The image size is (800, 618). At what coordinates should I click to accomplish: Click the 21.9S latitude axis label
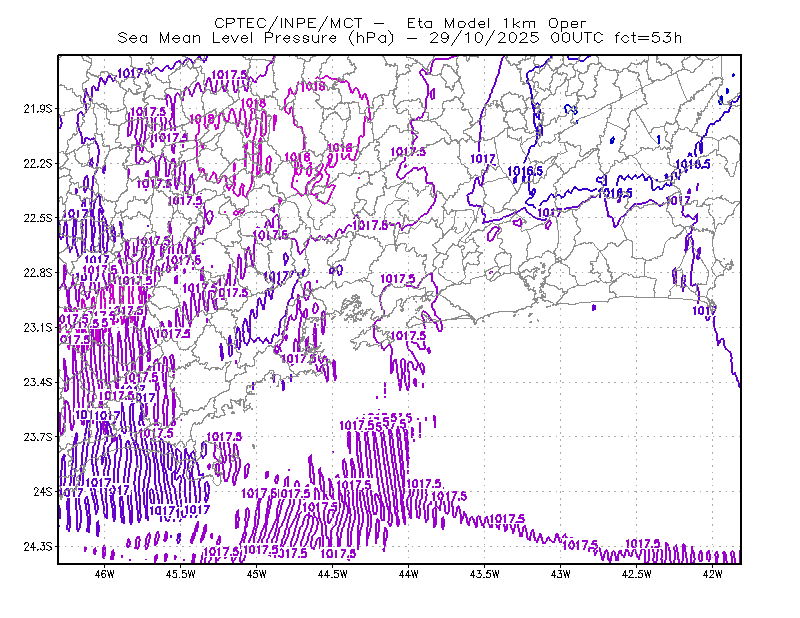click(38, 109)
